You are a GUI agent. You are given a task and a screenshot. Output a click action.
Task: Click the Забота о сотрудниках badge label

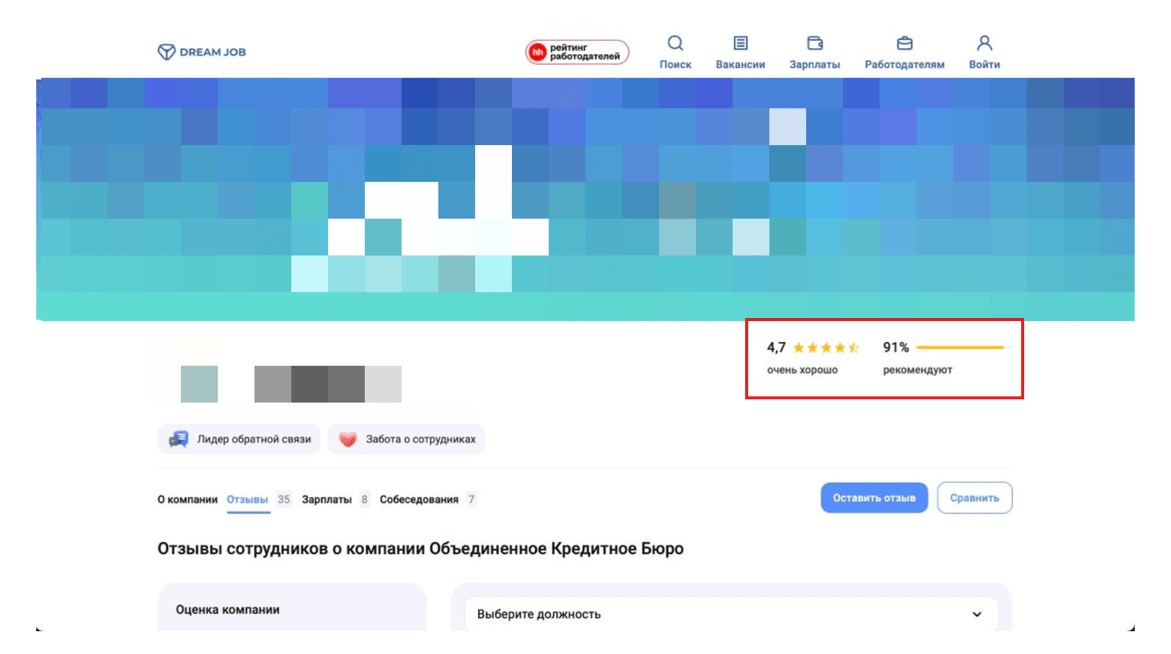coord(420,439)
